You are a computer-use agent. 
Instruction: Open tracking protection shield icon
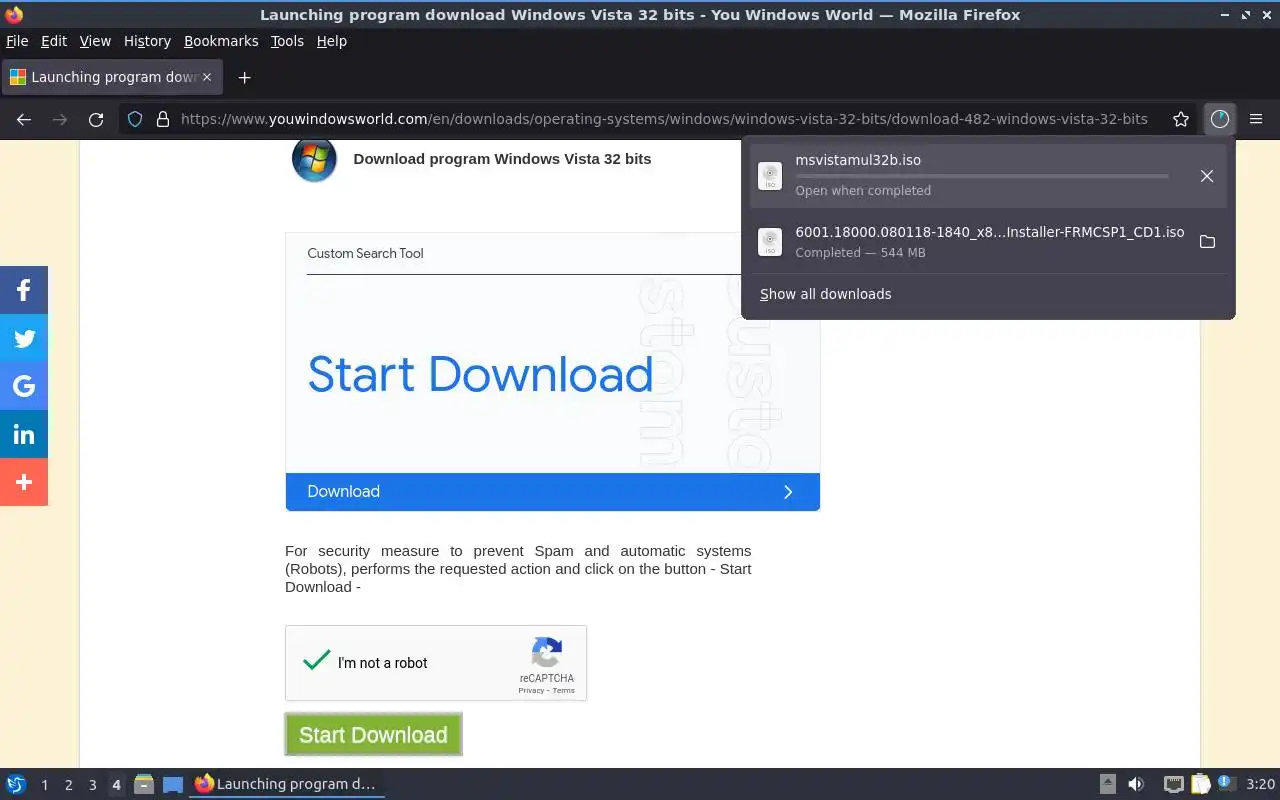(x=135, y=119)
